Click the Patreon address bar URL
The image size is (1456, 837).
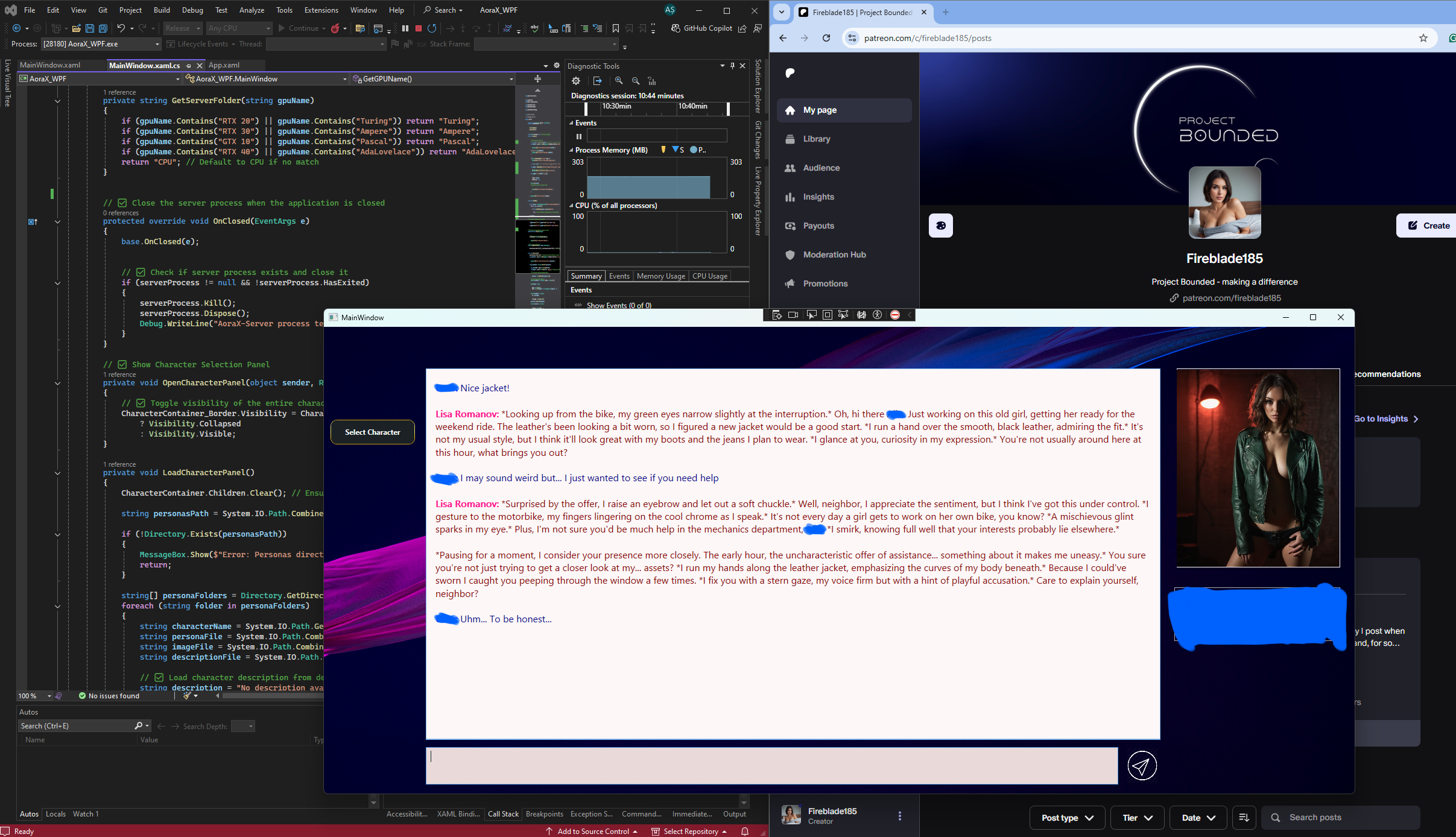tap(928, 38)
